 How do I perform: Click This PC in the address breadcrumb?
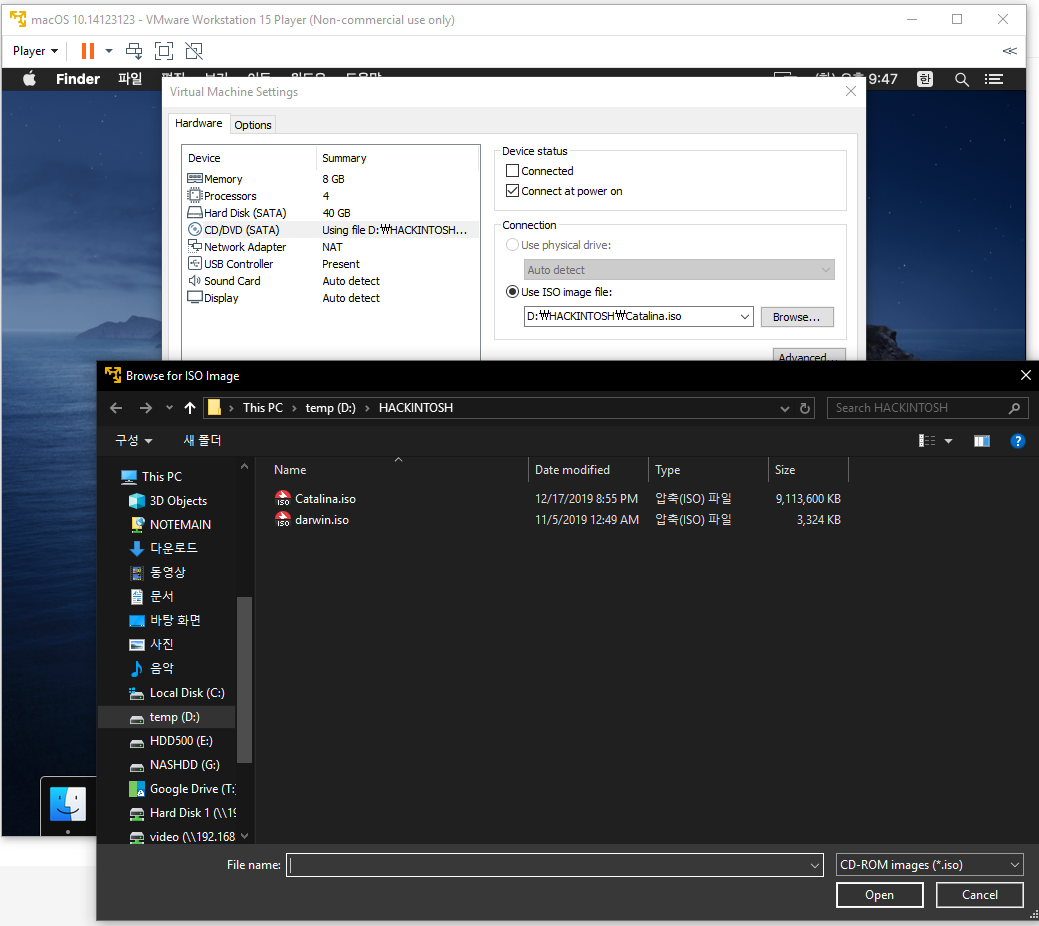(x=262, y=408)
